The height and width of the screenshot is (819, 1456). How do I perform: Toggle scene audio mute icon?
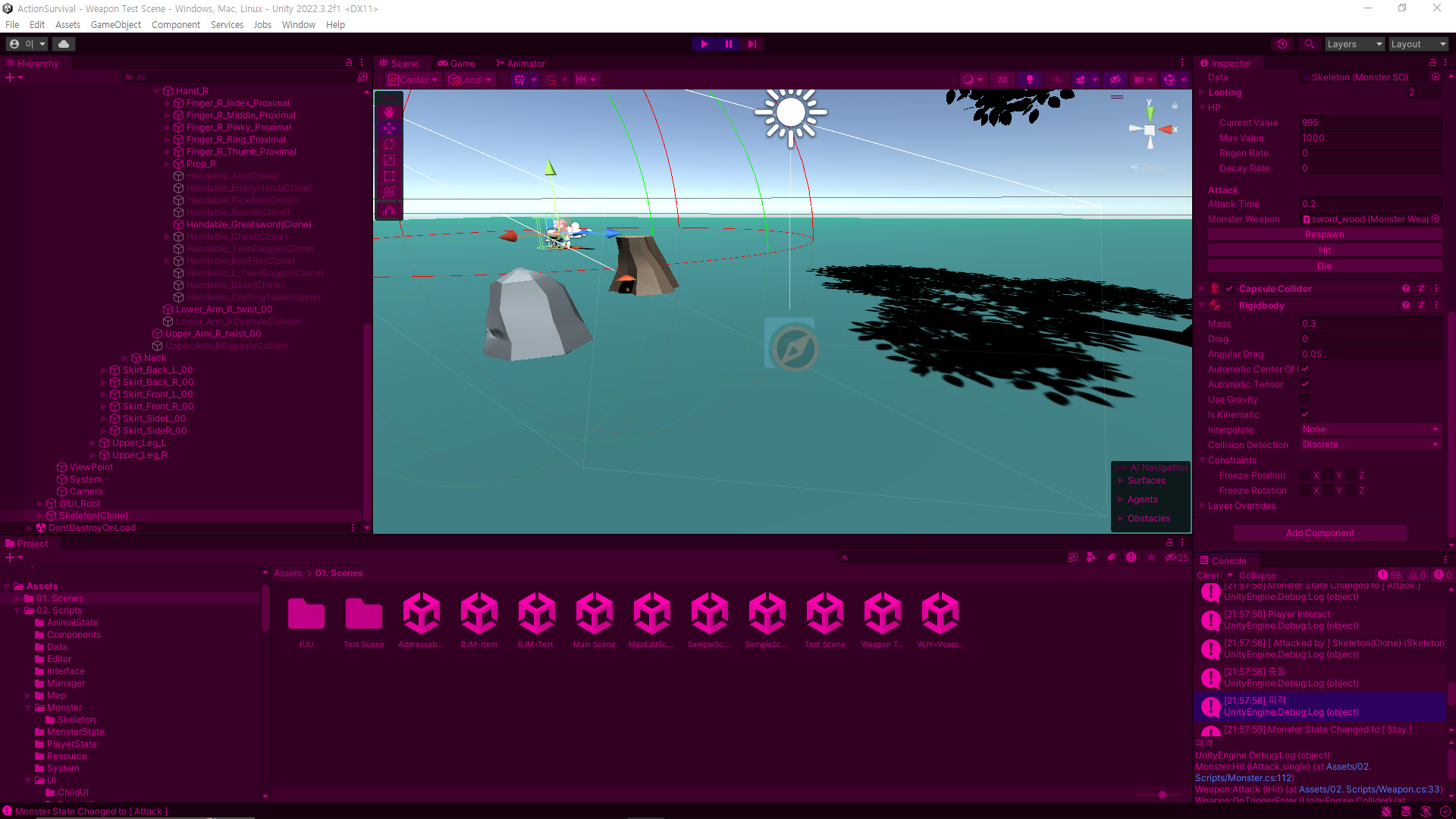point(1056,80)
